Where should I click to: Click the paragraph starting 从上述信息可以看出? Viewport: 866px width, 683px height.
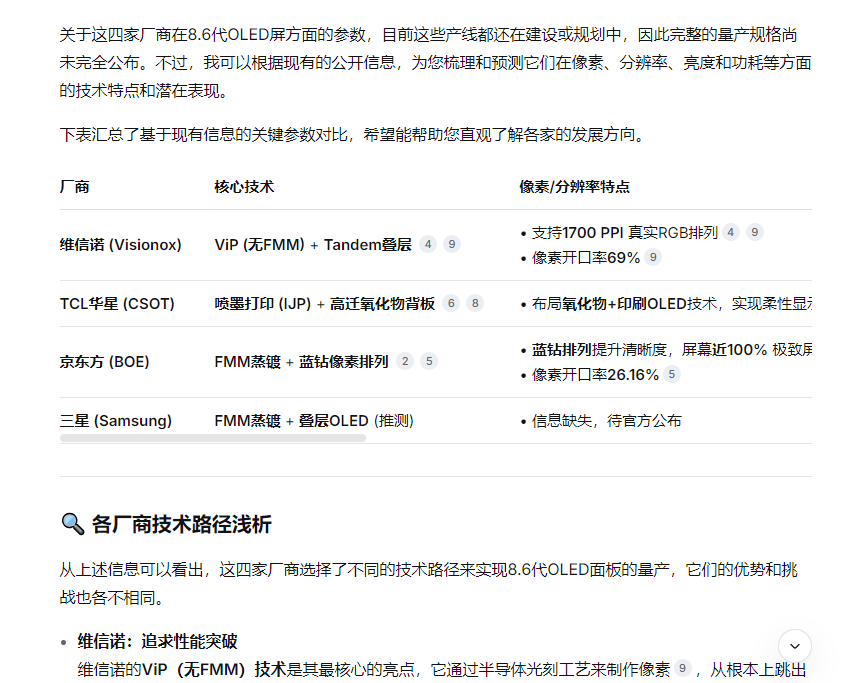(x=428, y=583)
